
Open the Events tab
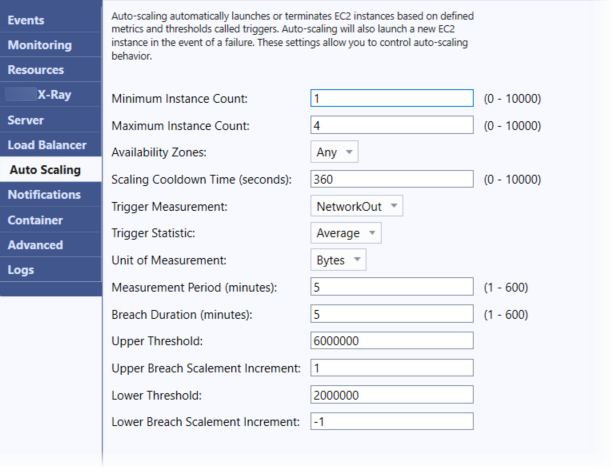pyautogui.click(x=50, y=20)
